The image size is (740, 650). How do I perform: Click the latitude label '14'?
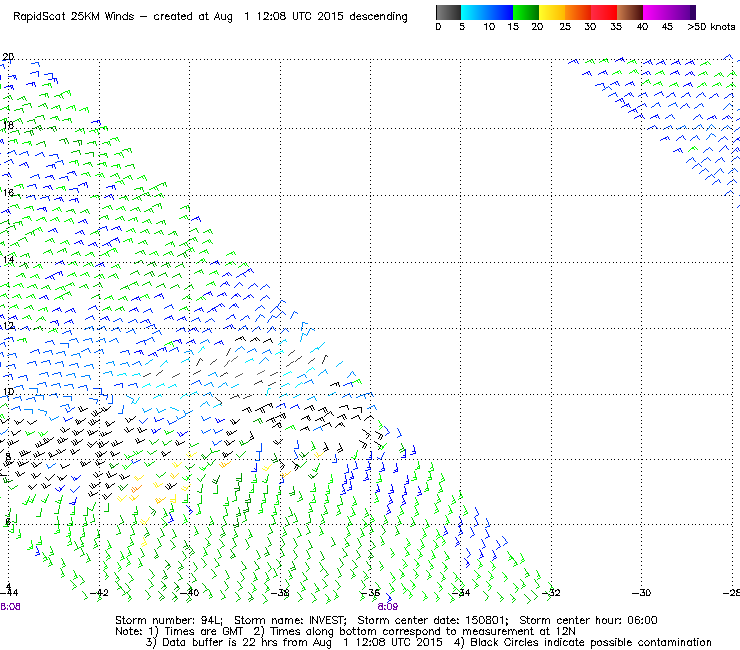tap(8, 260)
